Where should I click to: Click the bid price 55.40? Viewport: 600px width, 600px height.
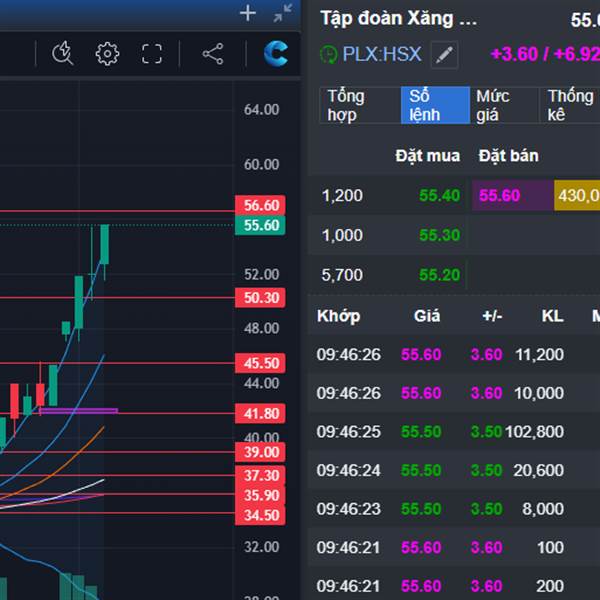(439, 195)
